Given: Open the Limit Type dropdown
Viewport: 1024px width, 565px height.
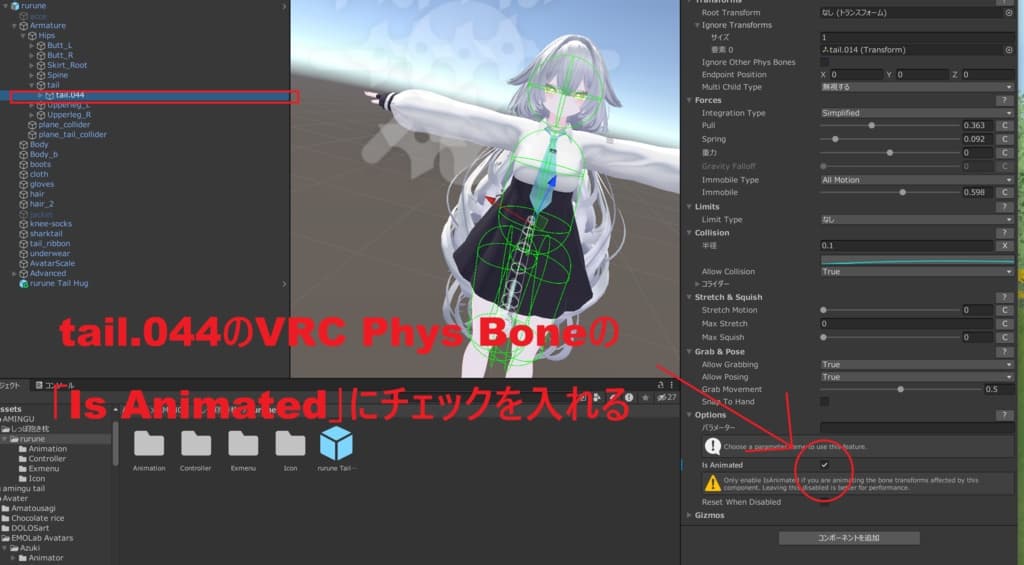Looking at the screenshot, I should point(917,219).
